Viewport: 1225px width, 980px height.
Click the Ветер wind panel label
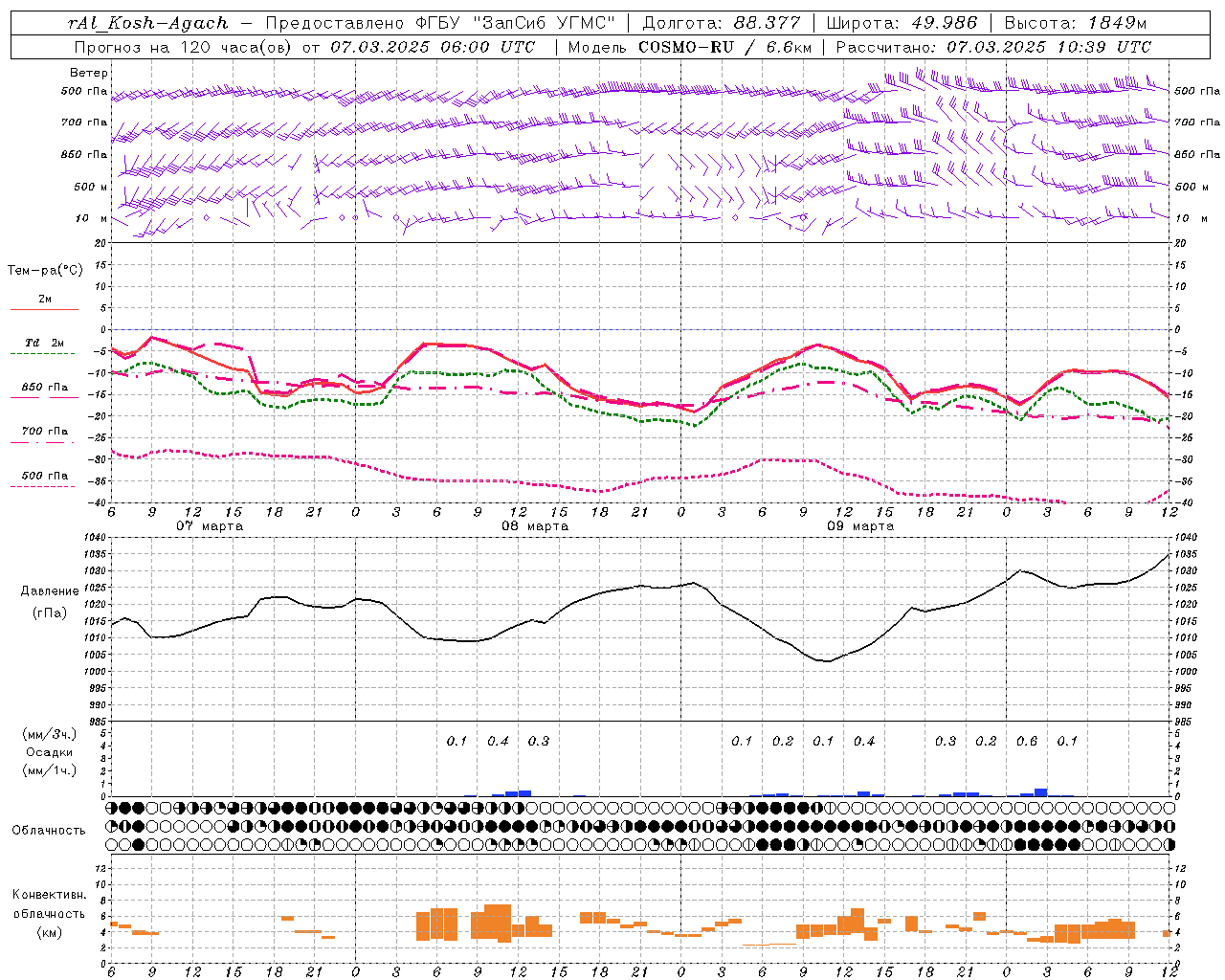(89, 73)
